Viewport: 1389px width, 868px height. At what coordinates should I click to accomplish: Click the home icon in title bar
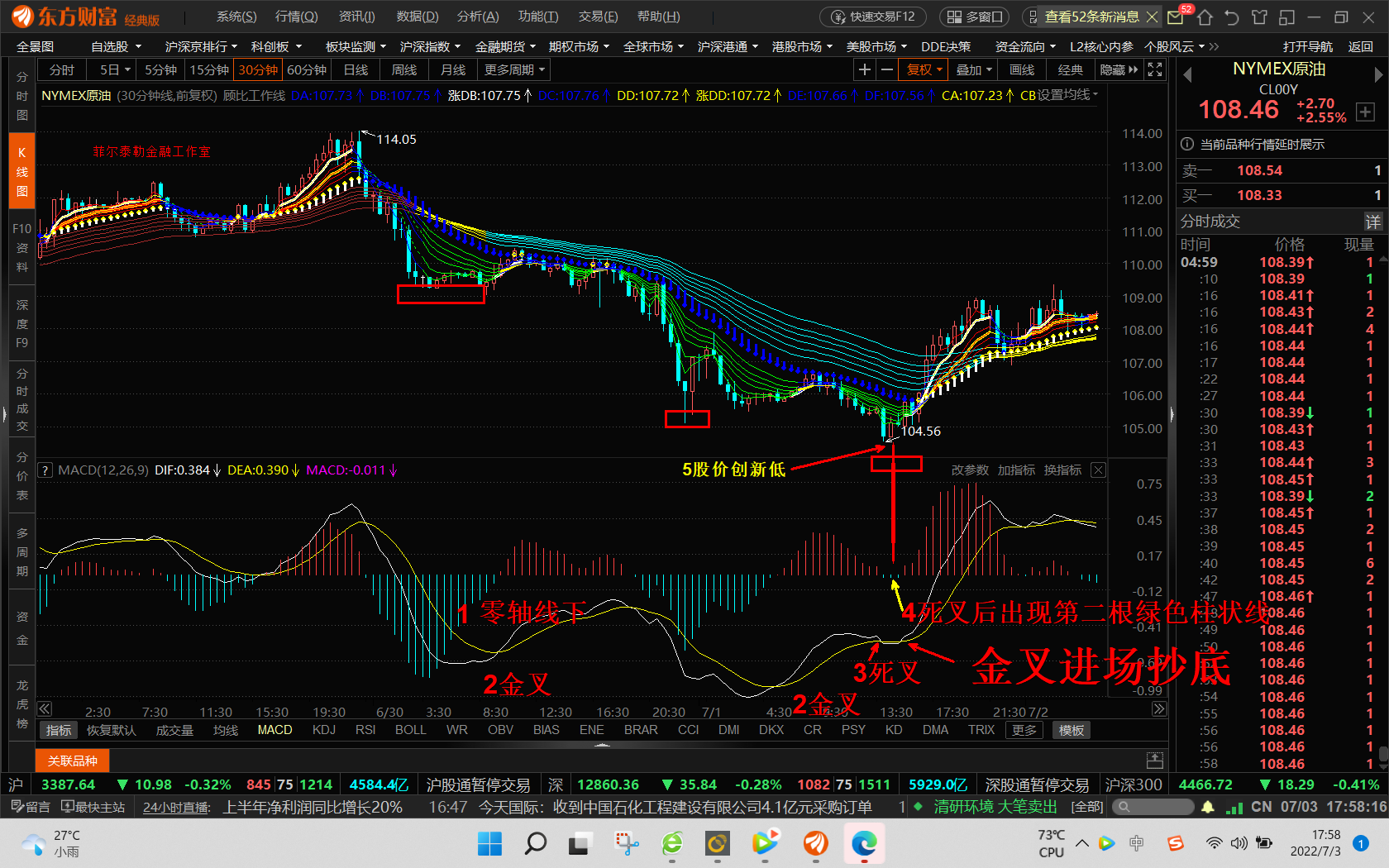1205,17
